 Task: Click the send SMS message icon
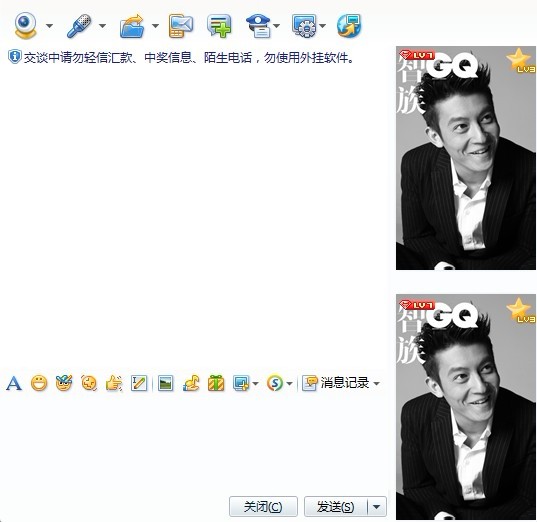coord(181,26)
